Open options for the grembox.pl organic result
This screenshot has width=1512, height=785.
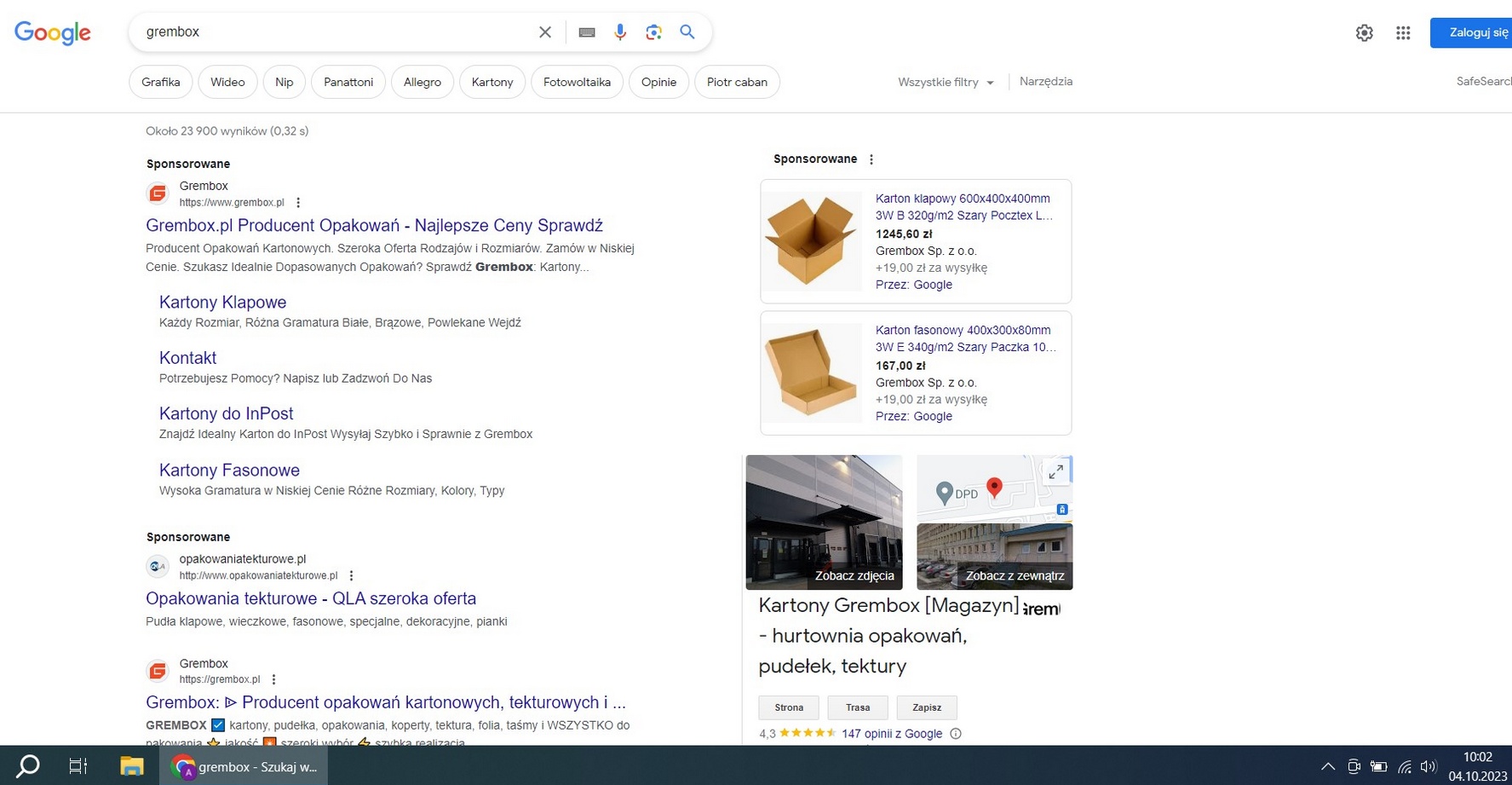(x=273, y=679)
